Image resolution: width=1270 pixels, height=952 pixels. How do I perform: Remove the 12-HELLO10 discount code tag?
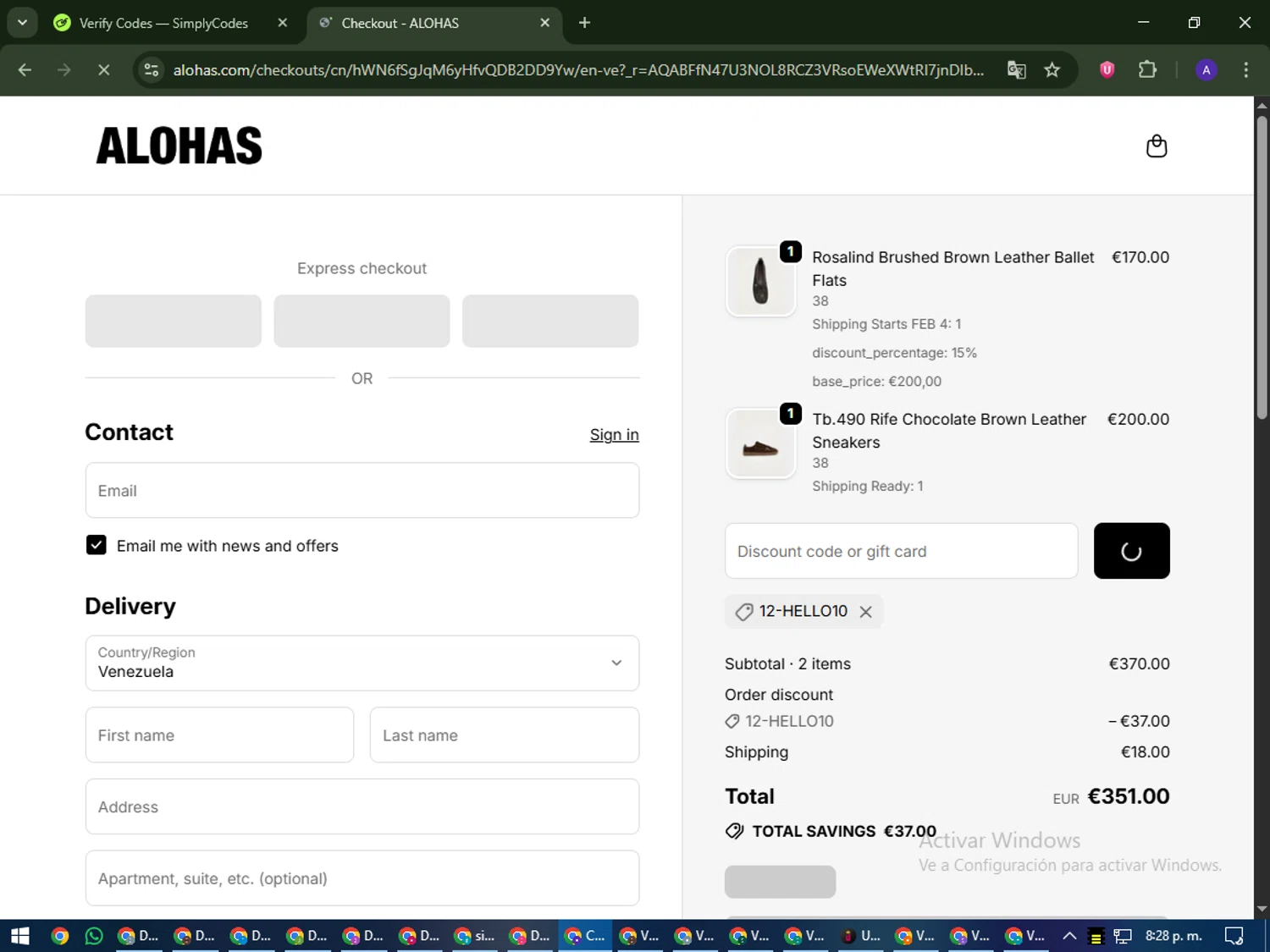(865, 612)
